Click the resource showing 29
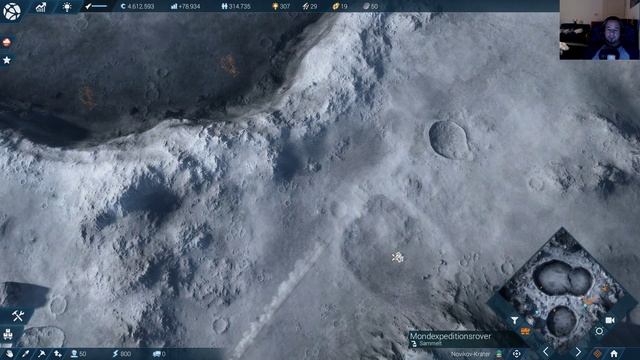640x360 pixels. pyautogui.click(x=310, y=7)
